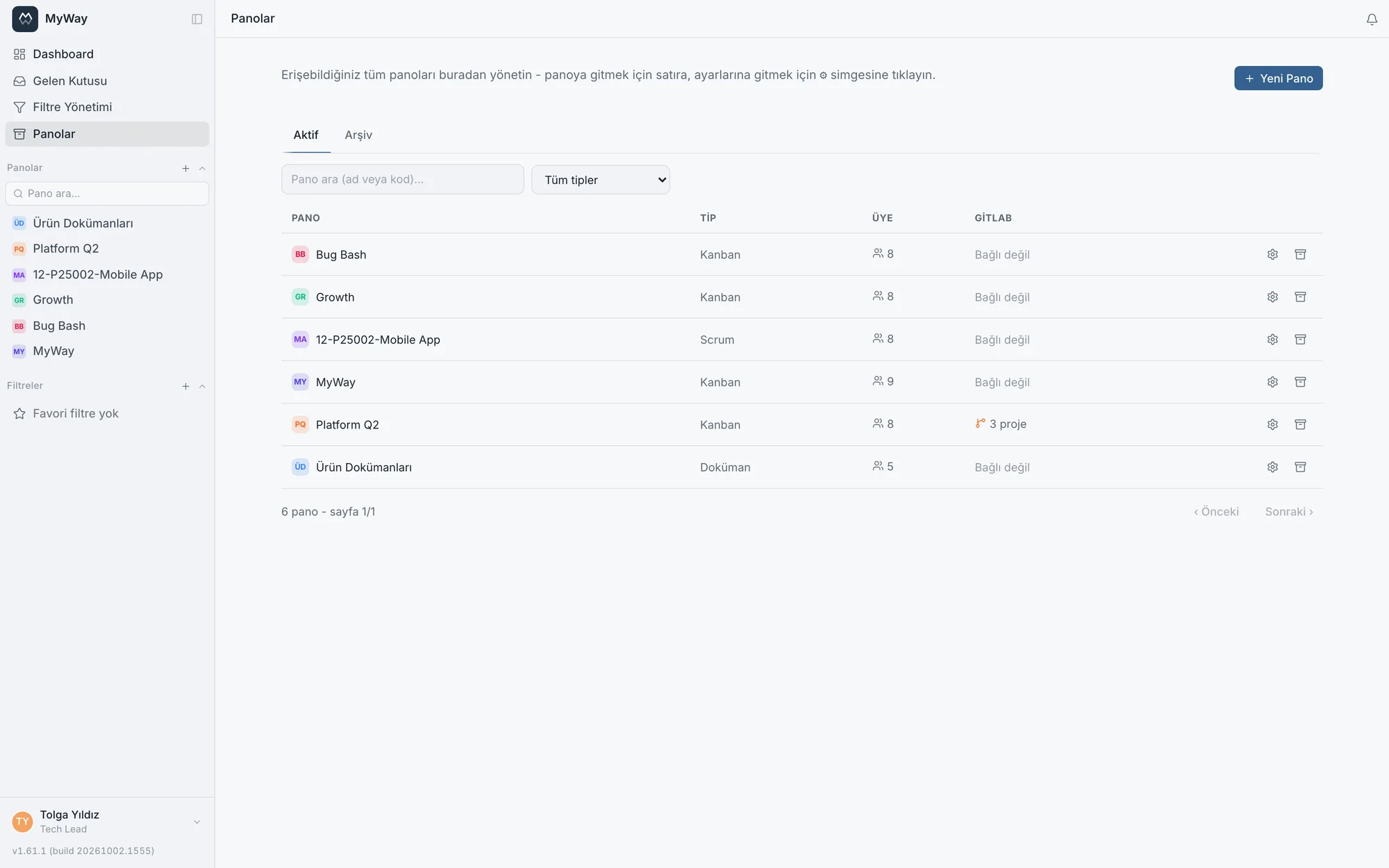This screenshot has width=1389, height=868.
Task: Open 12-P25002-Mobile App in sidebar list
Action: [x=107, y=274]
